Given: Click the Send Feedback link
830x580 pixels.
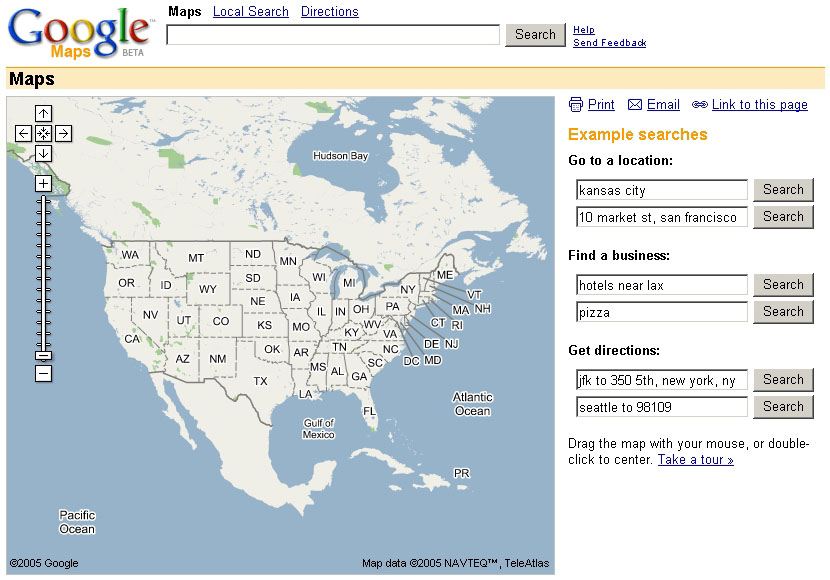Looking at the screenshot, I should [610, 43].
